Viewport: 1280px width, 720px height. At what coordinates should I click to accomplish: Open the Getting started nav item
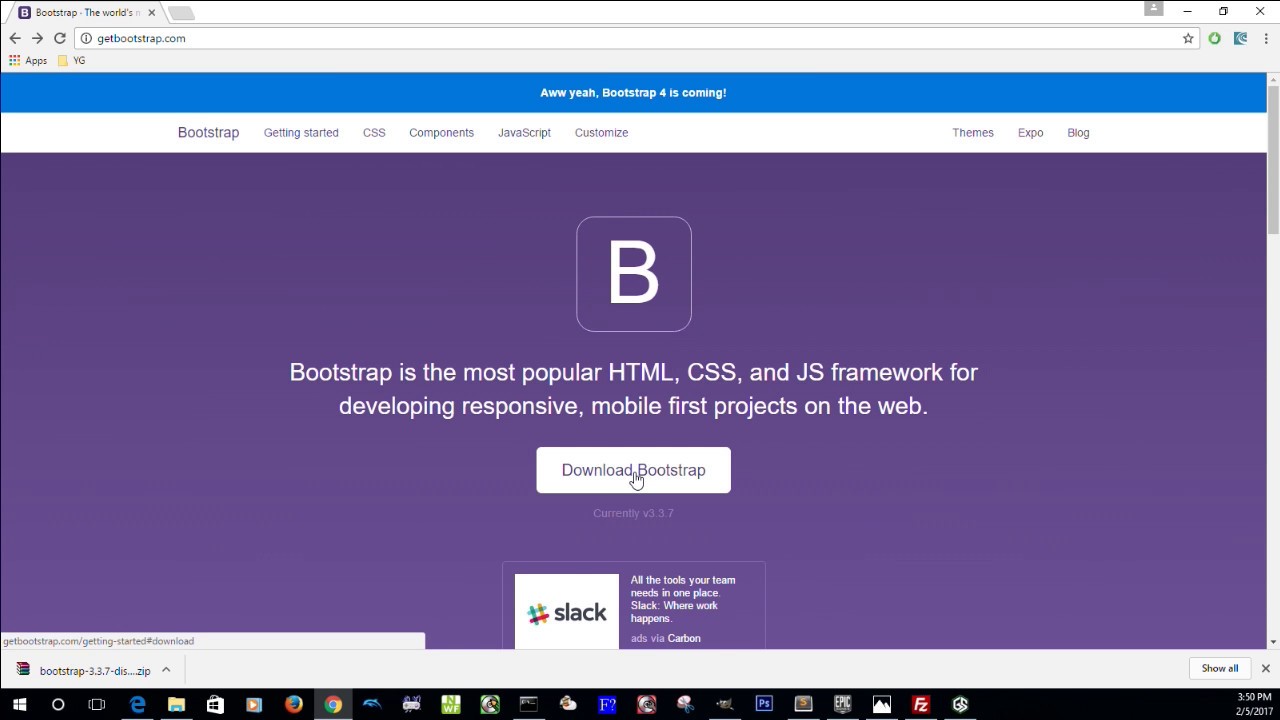301,132
